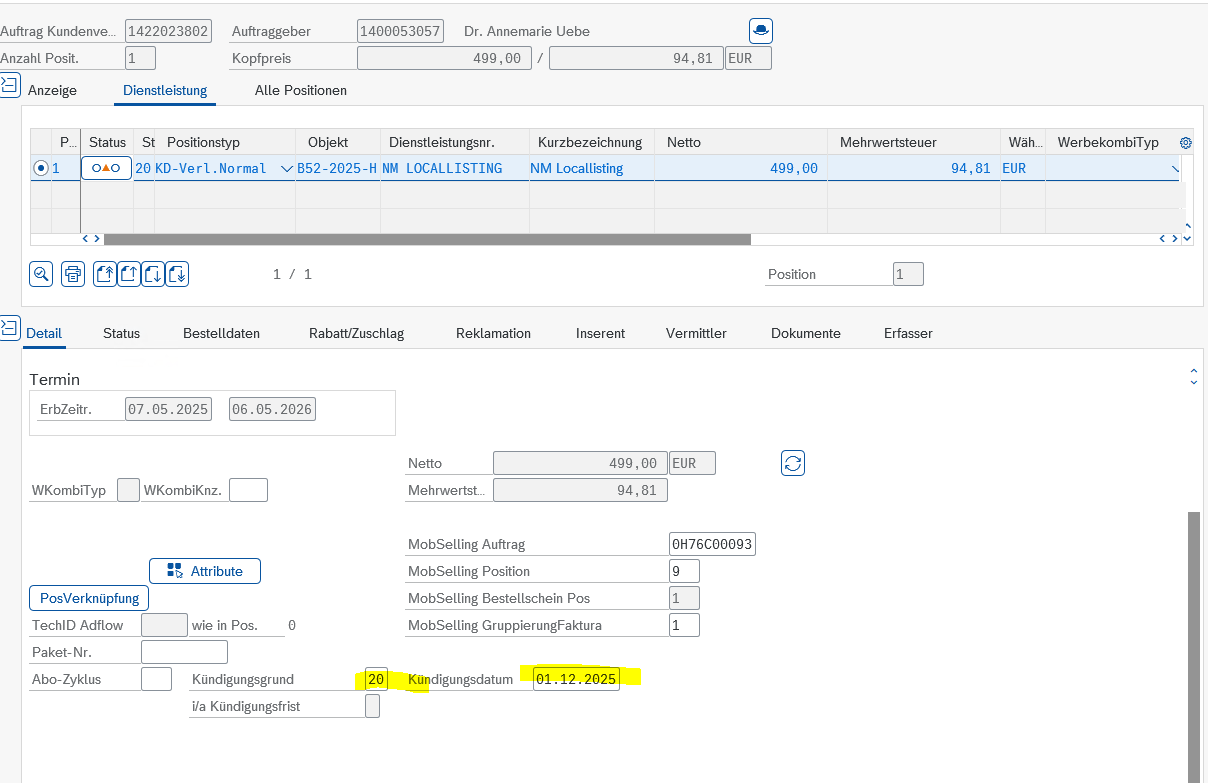The image size is (1208, 783).
Task: Open the Reklamation tab
Action: click(x=493, y=333)
